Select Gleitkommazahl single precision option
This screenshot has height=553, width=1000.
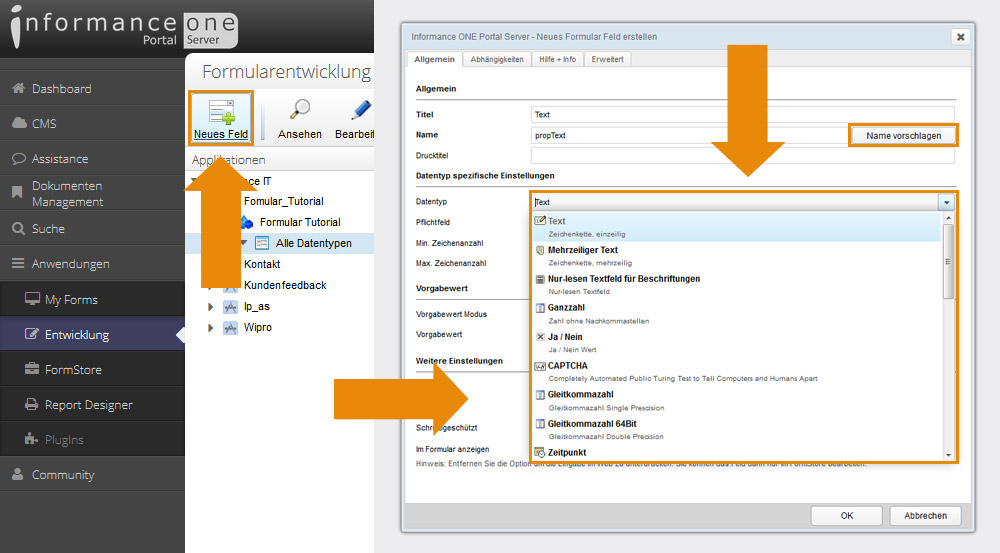(x=737, y=401)
